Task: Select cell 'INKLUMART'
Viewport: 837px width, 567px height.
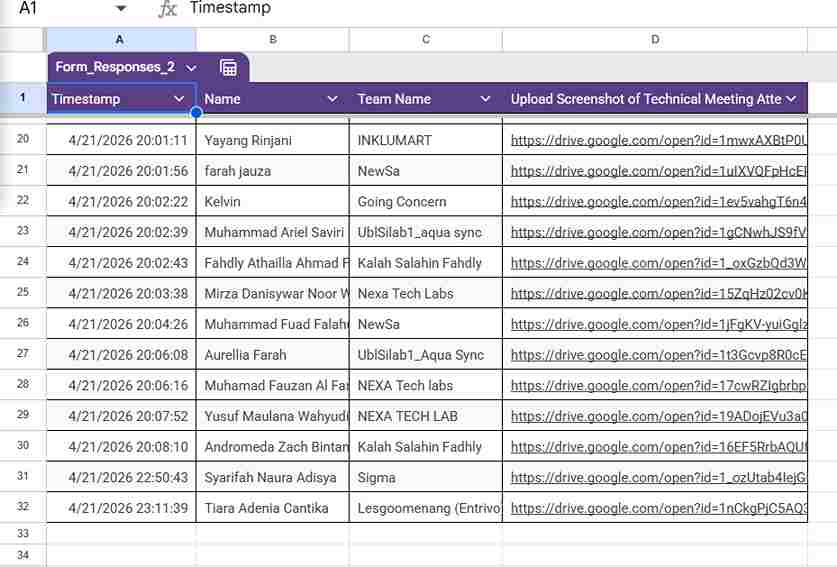Action: point(426,140)
